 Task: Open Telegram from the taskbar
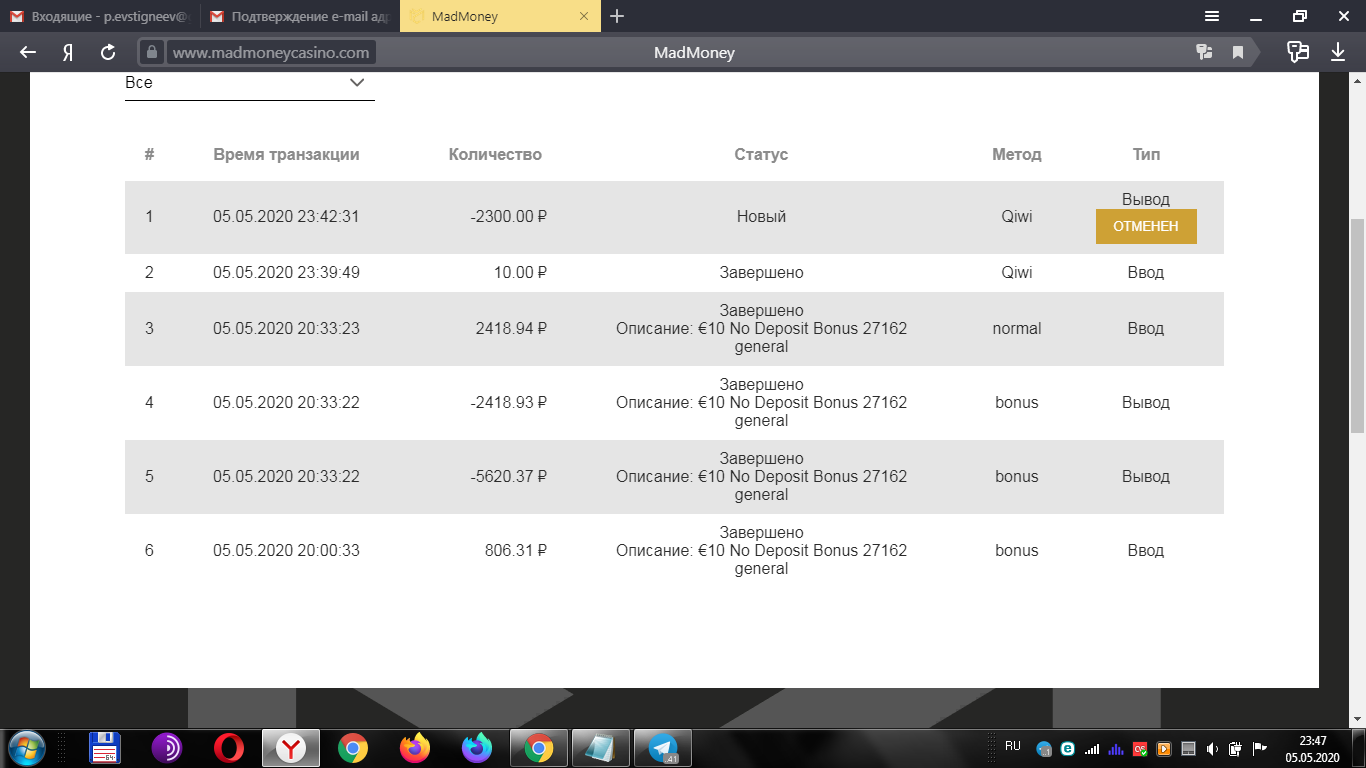tap(663, 748)
